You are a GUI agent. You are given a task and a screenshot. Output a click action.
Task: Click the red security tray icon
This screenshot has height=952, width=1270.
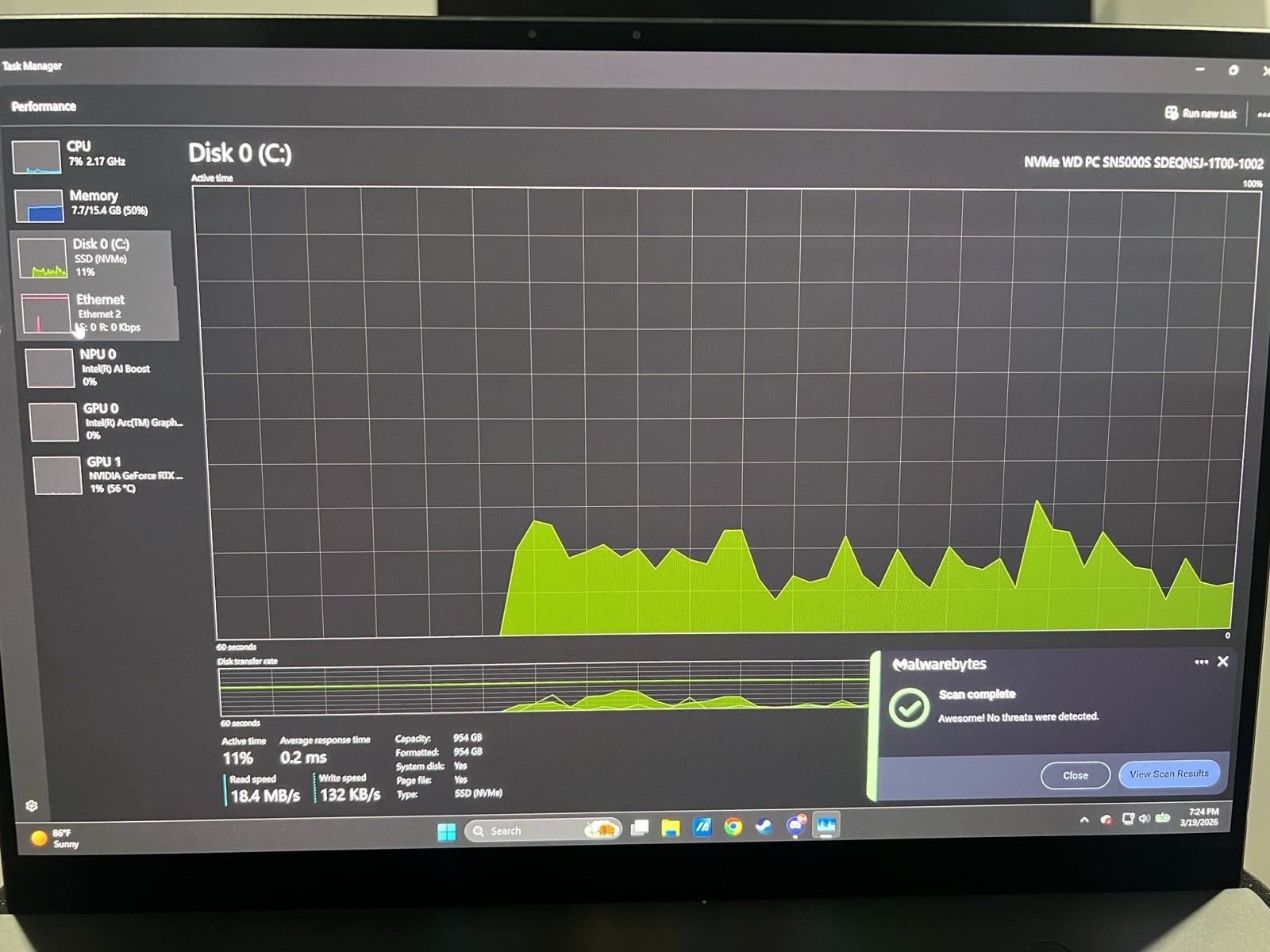1106,820
